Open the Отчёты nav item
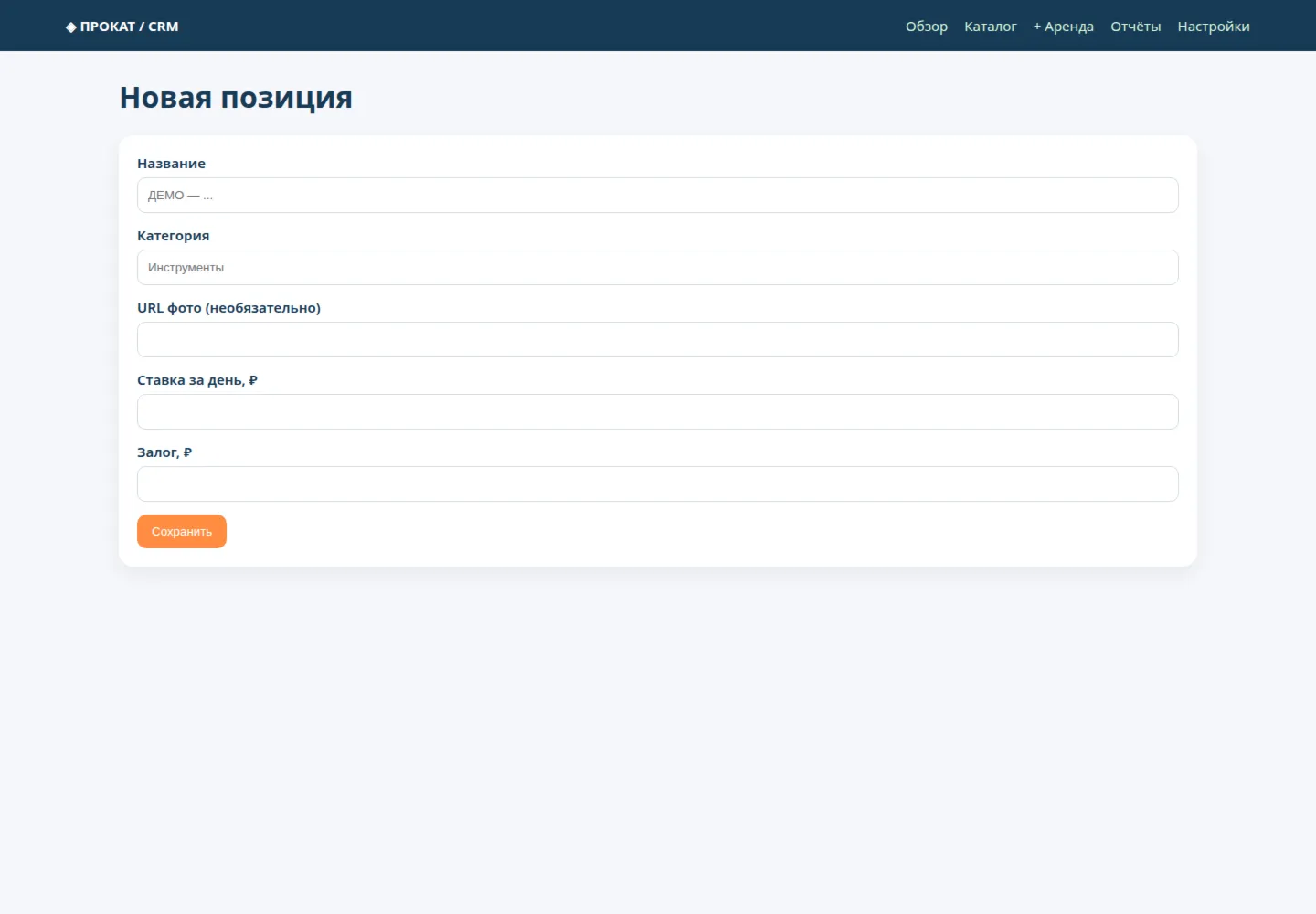1316x914 pixels. point(1136,27)
